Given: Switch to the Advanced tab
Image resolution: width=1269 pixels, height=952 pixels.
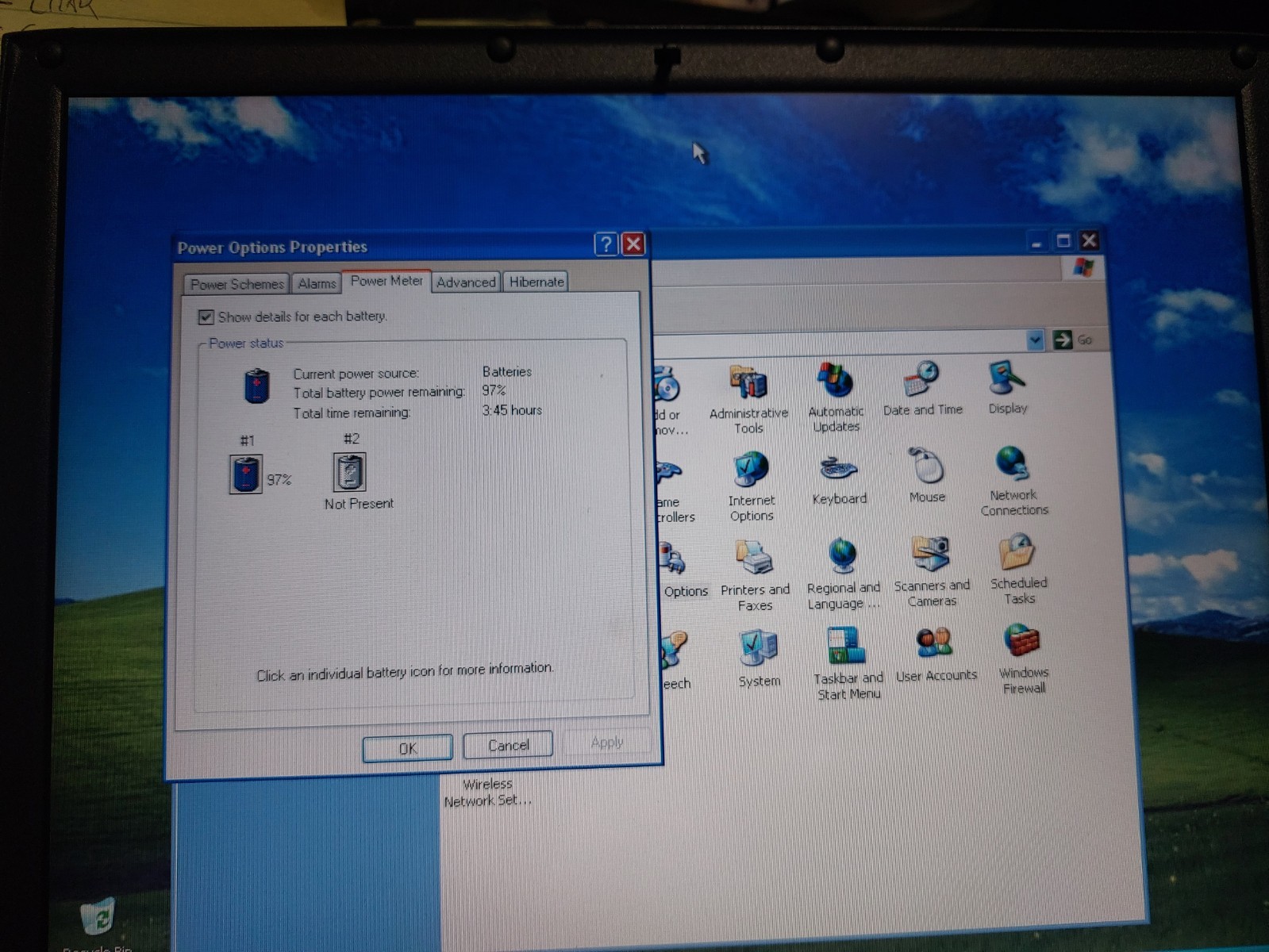Looking at the screenshot, I should pos(466,282).
